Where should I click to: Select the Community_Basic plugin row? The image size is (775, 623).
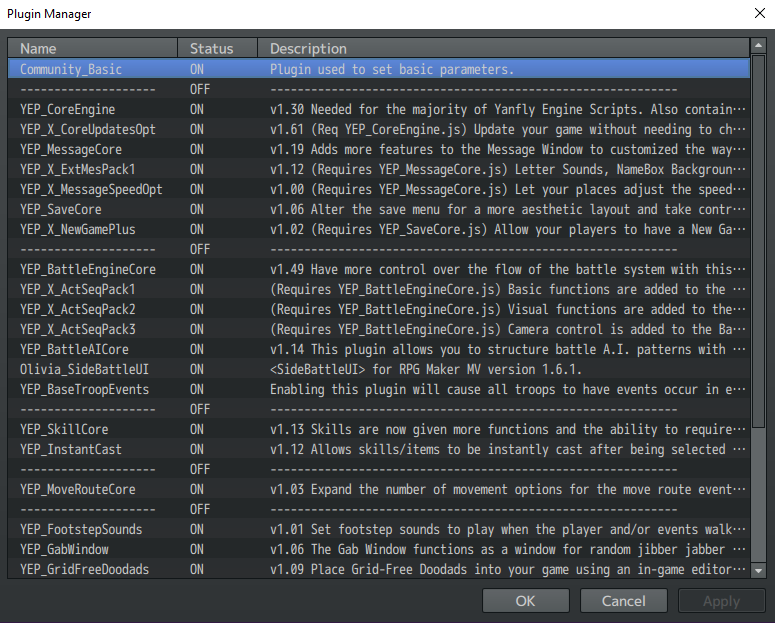379,69
